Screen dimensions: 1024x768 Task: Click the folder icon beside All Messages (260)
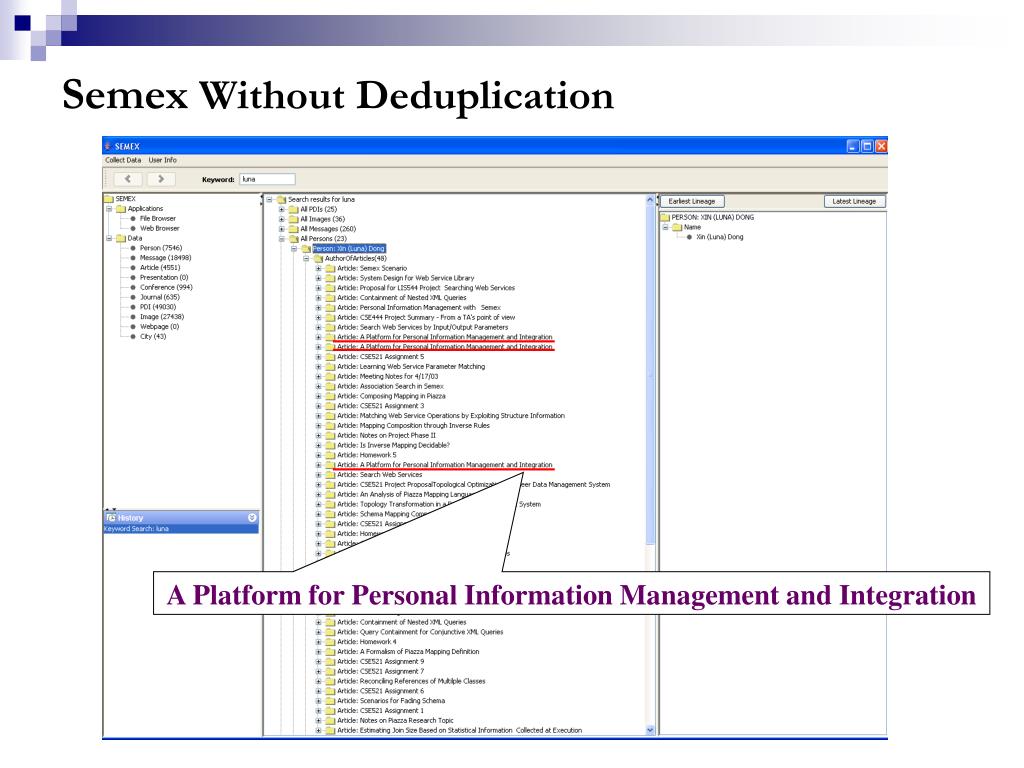coord(293,229)
